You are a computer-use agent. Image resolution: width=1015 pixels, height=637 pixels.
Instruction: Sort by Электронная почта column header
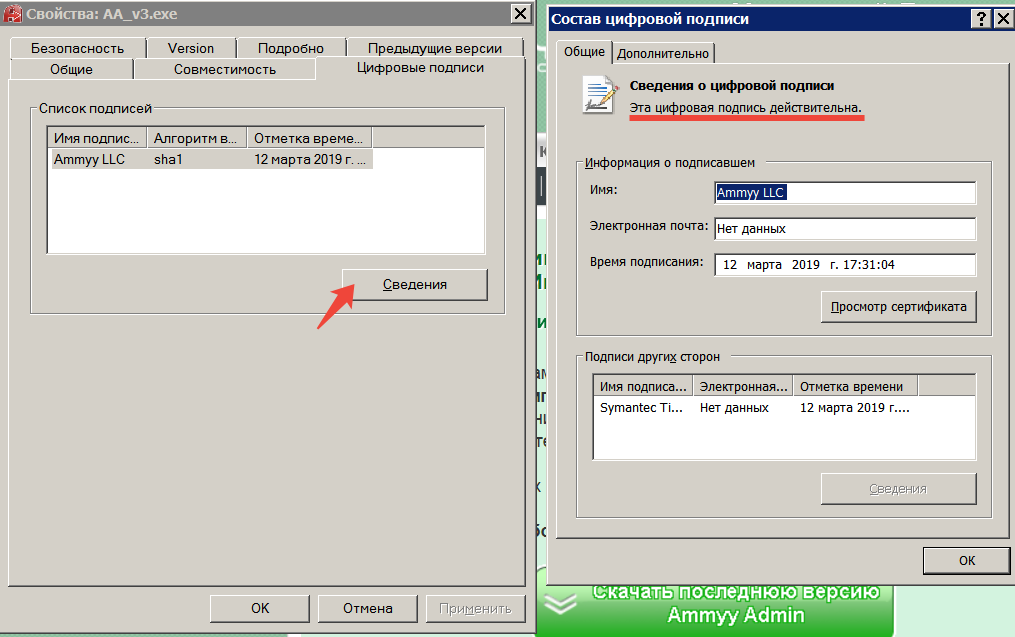(x=743, y=386)
